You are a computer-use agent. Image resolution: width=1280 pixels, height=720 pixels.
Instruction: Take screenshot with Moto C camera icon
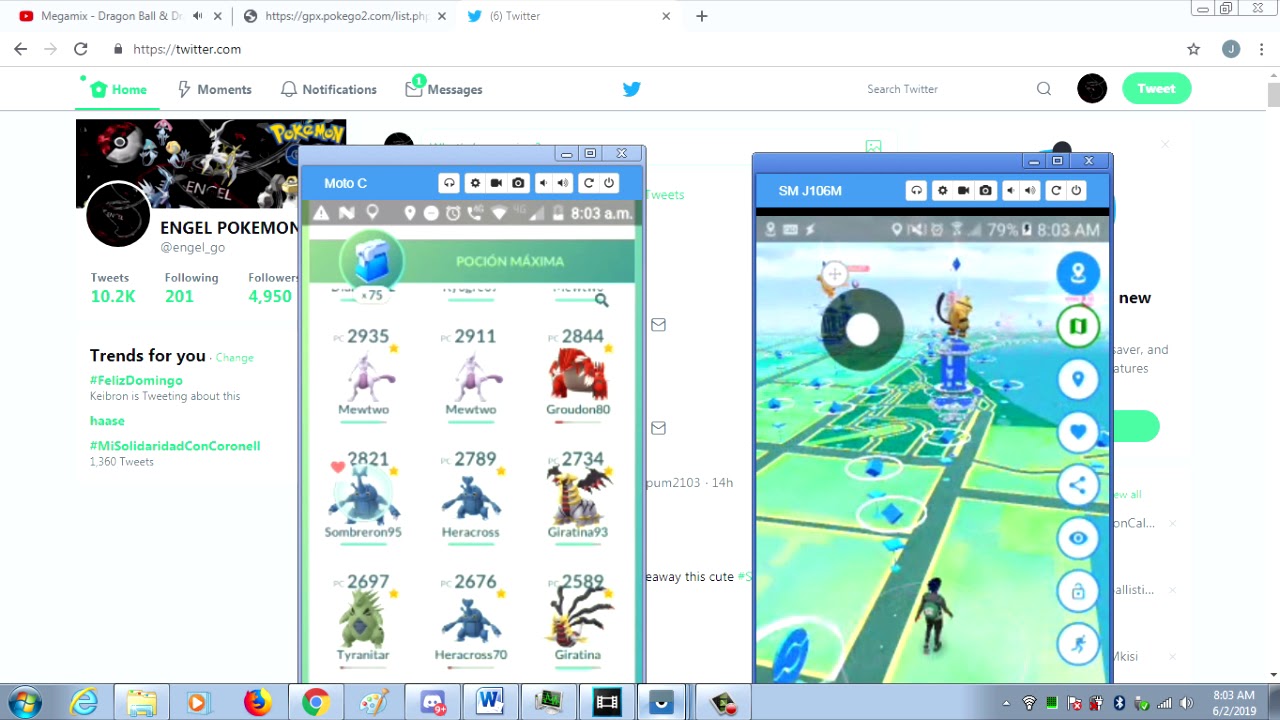pos(518,183)
